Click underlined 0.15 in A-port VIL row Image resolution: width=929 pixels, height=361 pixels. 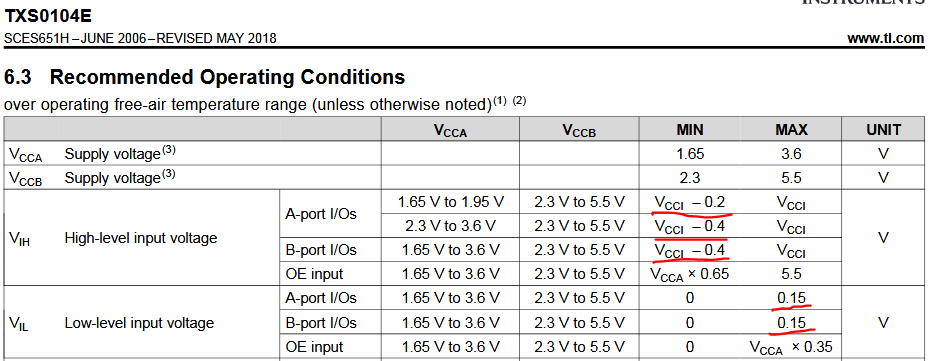pos(792,298)
